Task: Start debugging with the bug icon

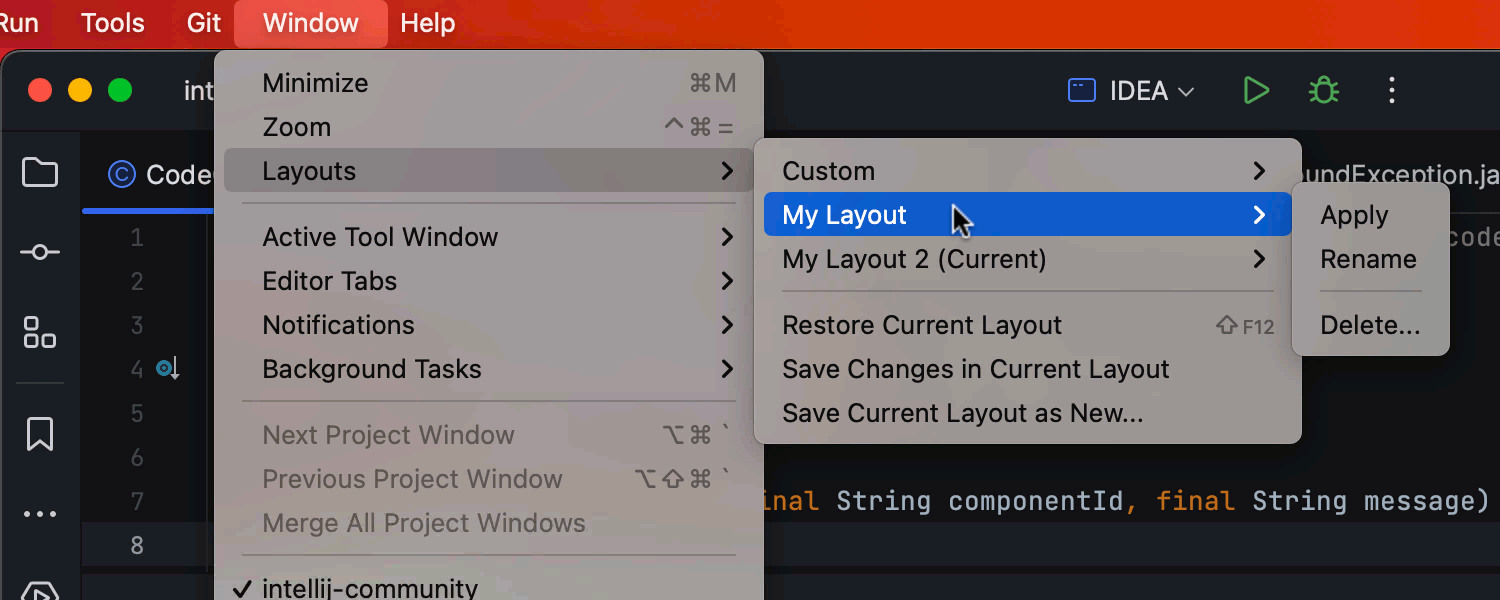Action: click(x=1323, y=91)
